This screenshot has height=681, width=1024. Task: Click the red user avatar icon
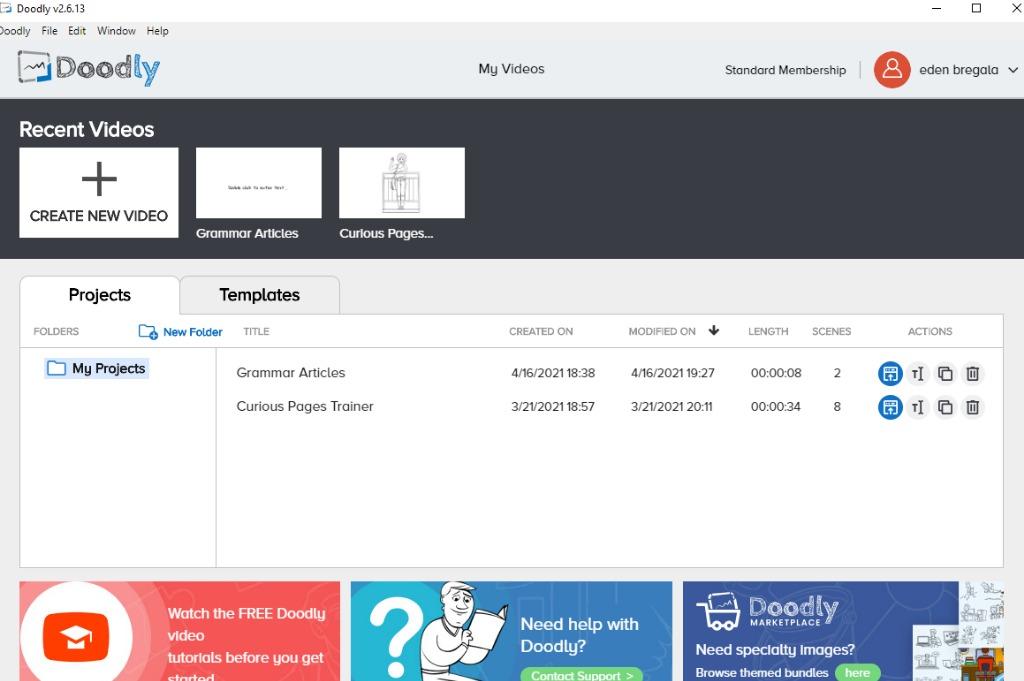pos(891,70)
